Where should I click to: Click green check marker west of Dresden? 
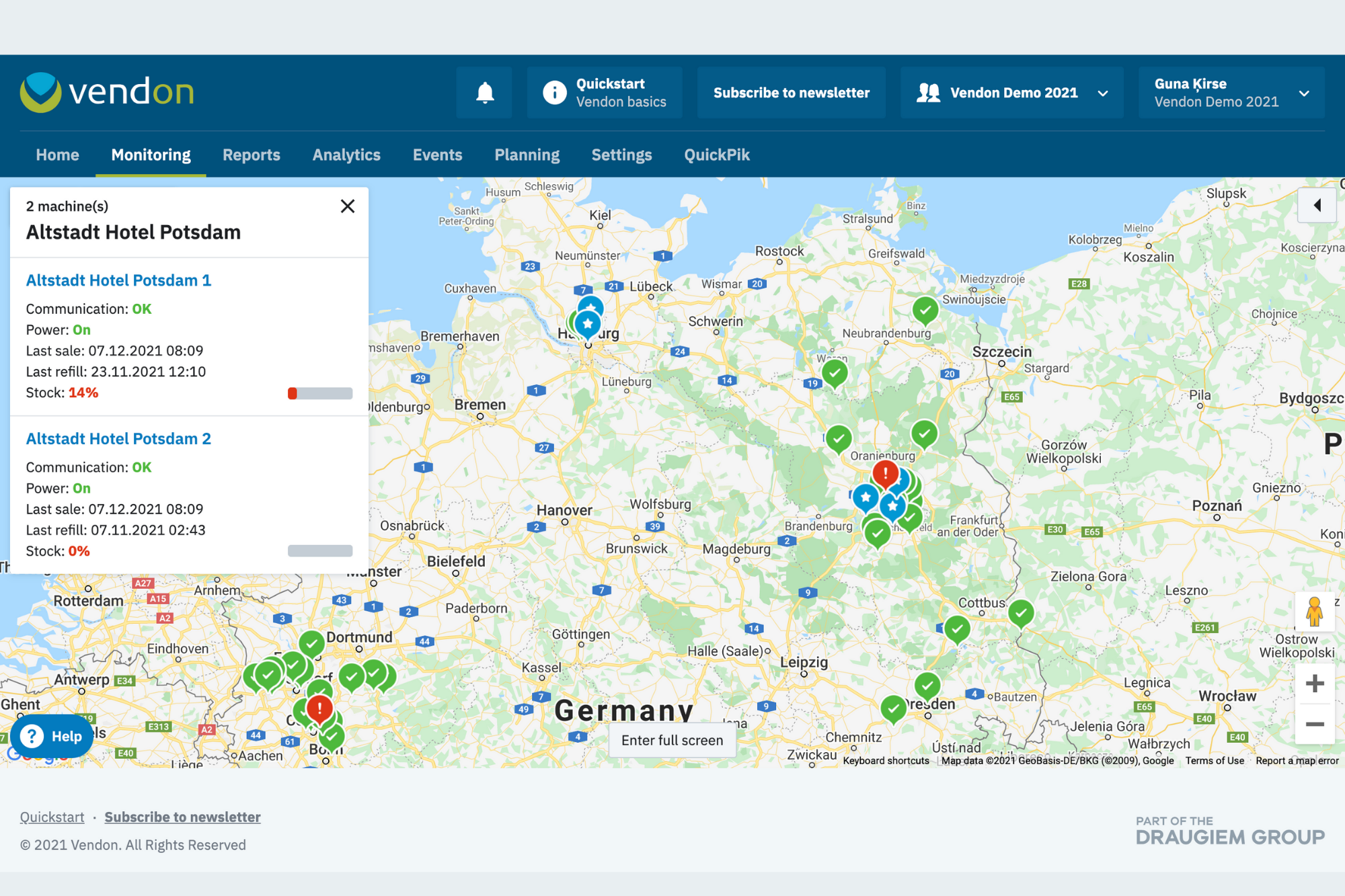pos(893,709)
